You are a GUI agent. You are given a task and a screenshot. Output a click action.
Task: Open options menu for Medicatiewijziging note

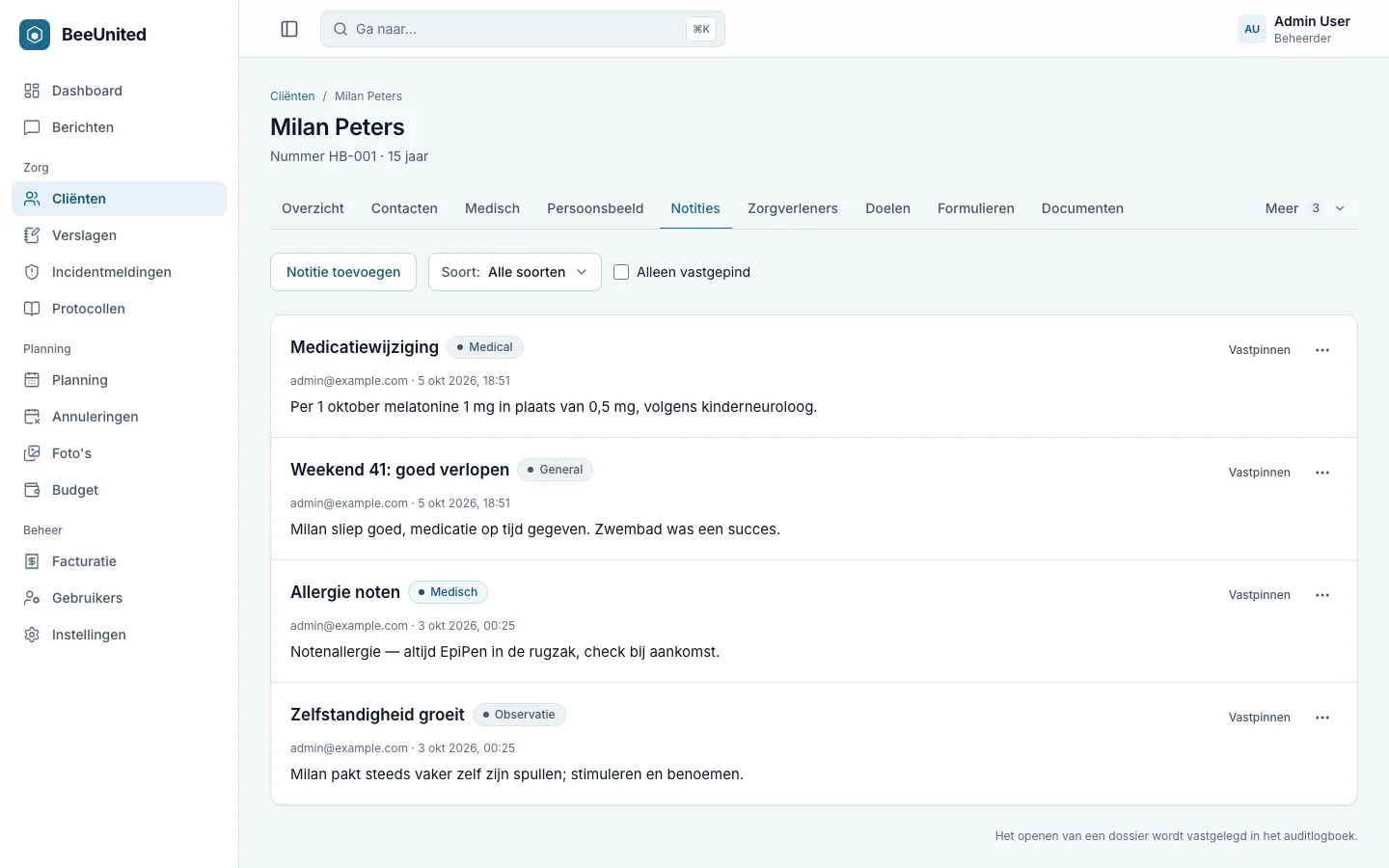tap(1322, 350)
